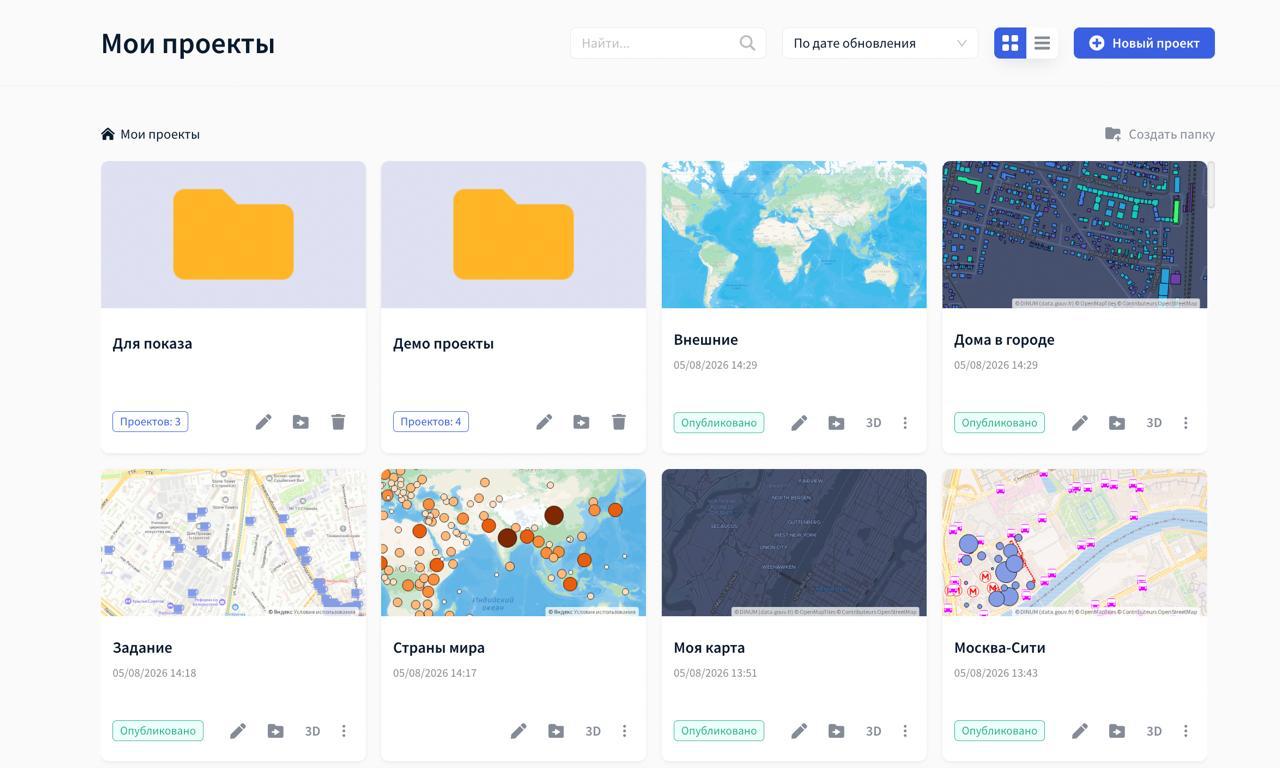Open the sort by update date dropdown
The height and width of the screenshot is (768, 1280).
tap(880, 43)
